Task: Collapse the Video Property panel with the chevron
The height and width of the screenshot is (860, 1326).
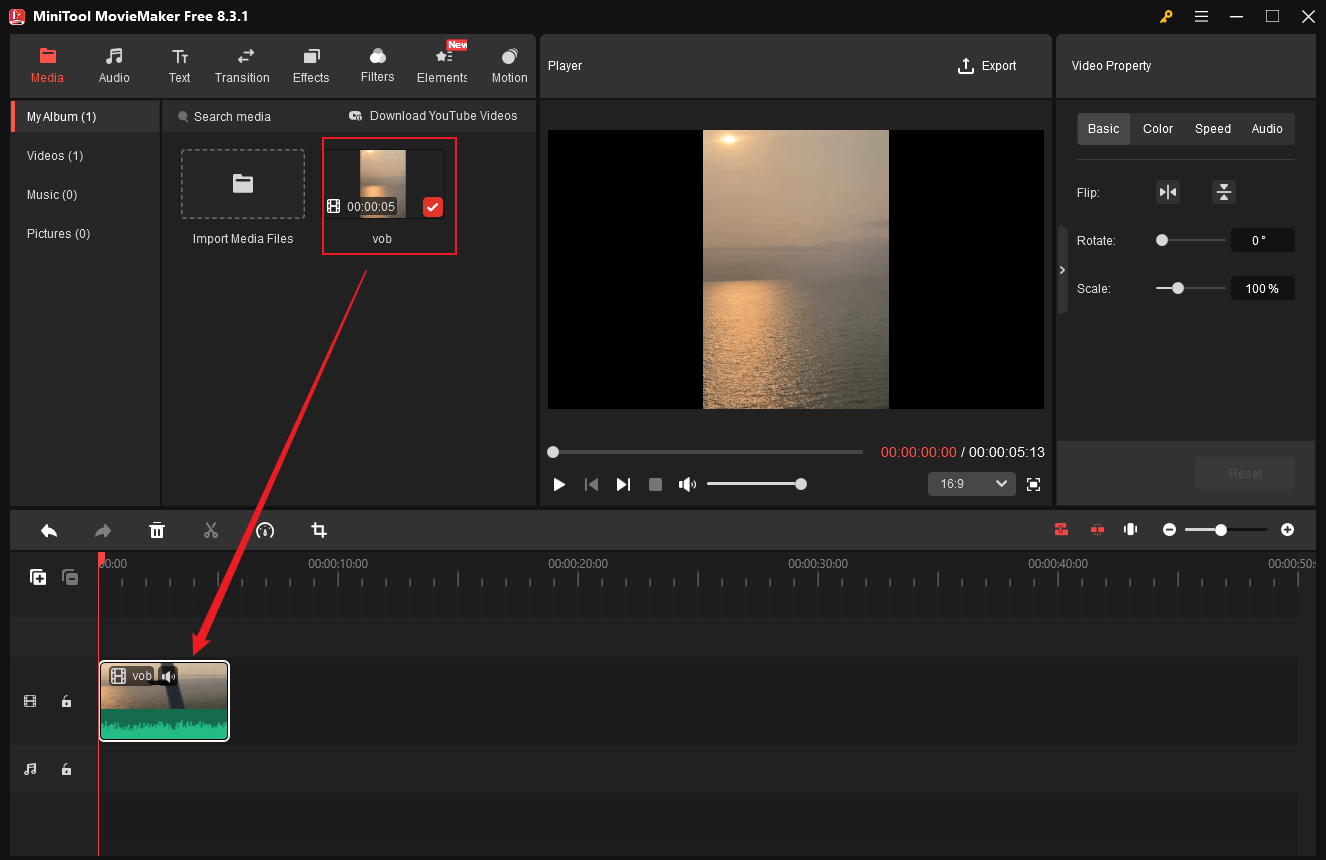Action: coord(1062,269)
